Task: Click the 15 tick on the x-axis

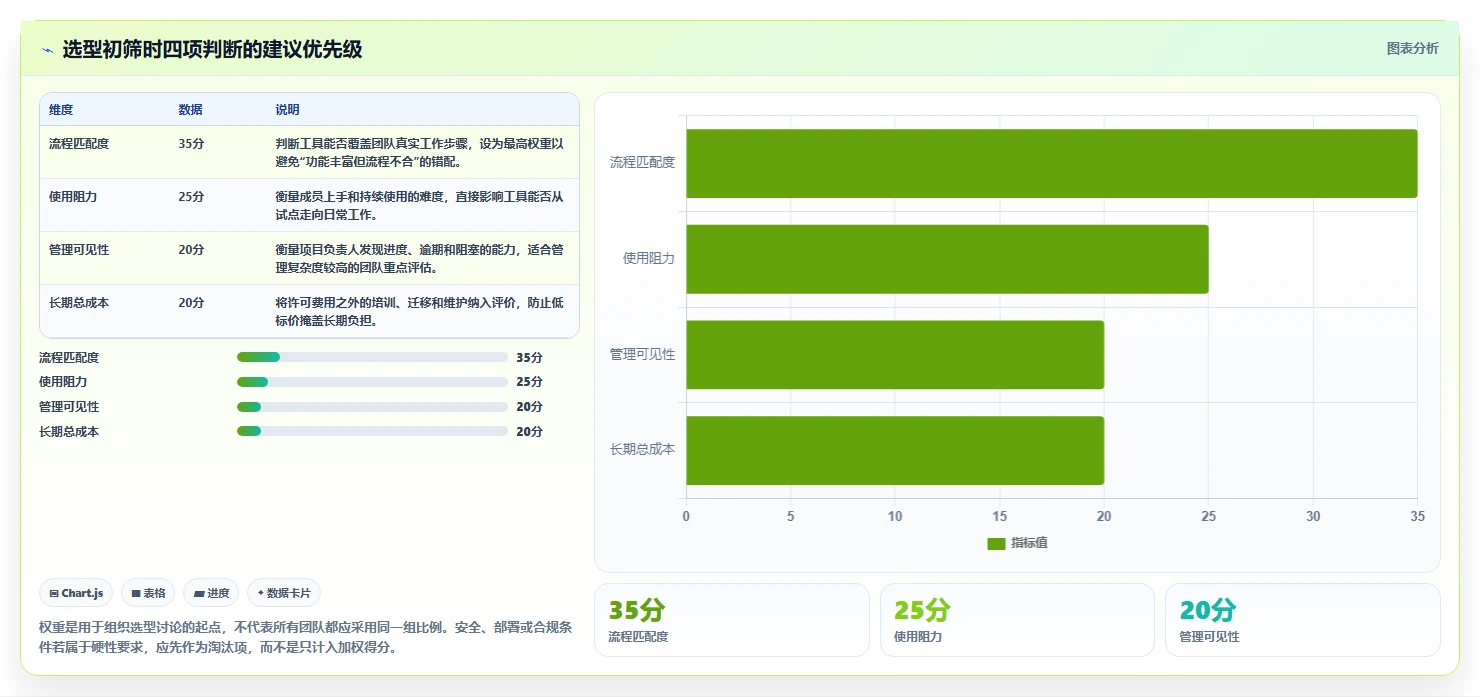Action: click(x=999, y=516)
